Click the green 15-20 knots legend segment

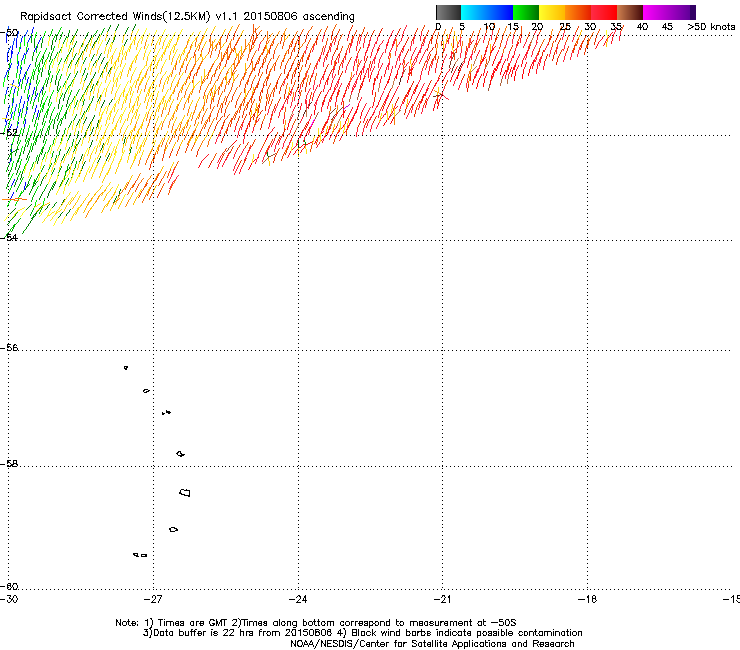526,12
